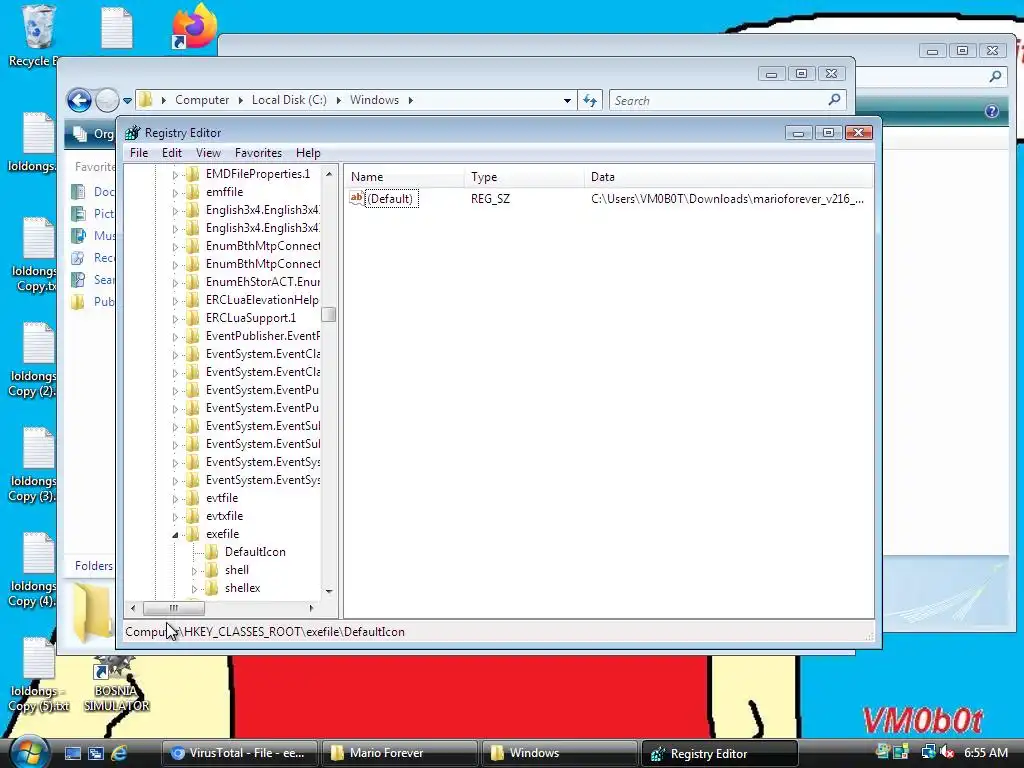This screenshot has height=768, width=1024.
Task: Switch to the VirusTotal taskbar button
Action: tap(239, 753)
